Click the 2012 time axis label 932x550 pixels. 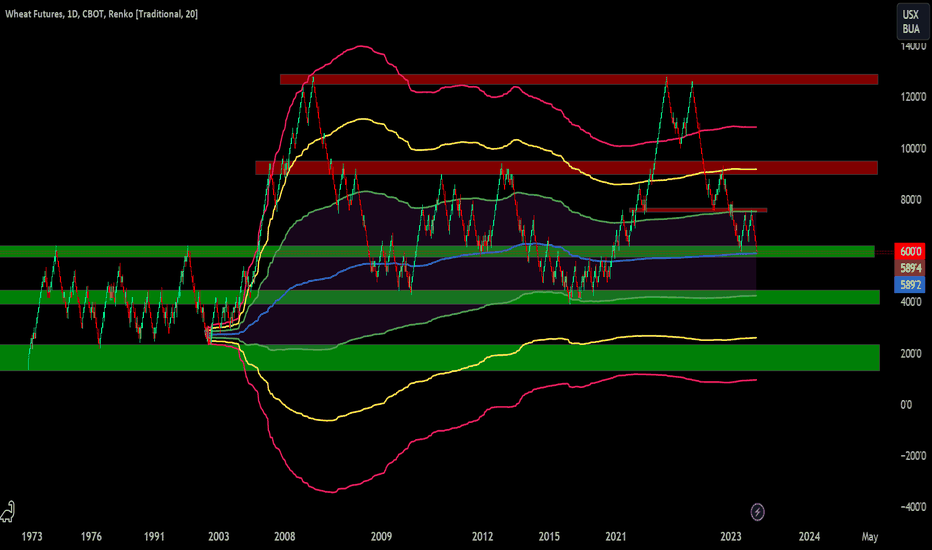click(483, 536)
